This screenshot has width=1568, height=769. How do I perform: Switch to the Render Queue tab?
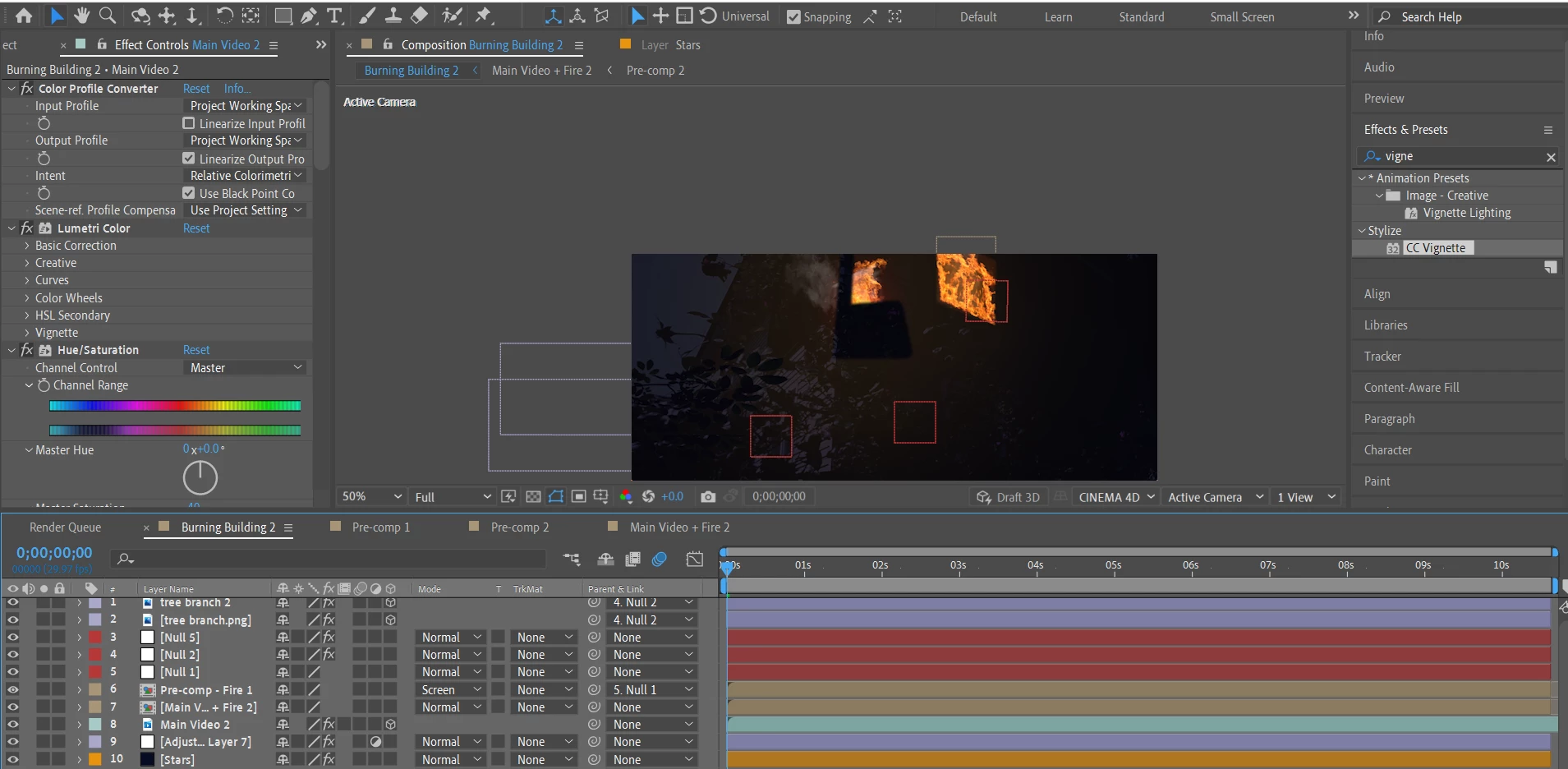click(x=65, y=527)
